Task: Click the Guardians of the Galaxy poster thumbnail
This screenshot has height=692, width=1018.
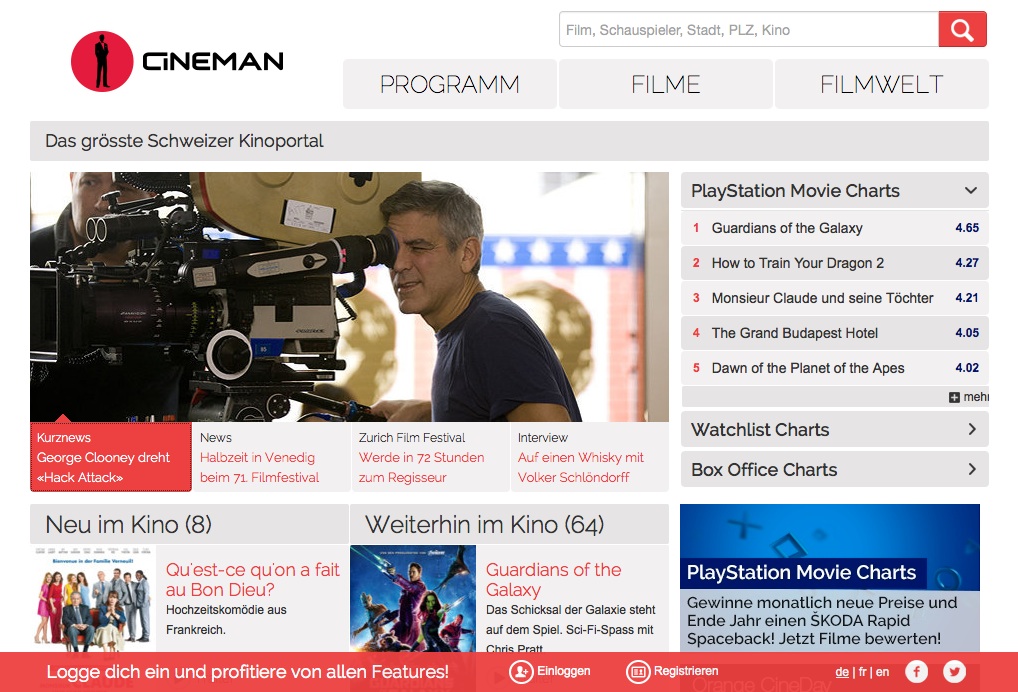Action: (x=412, y=600)
